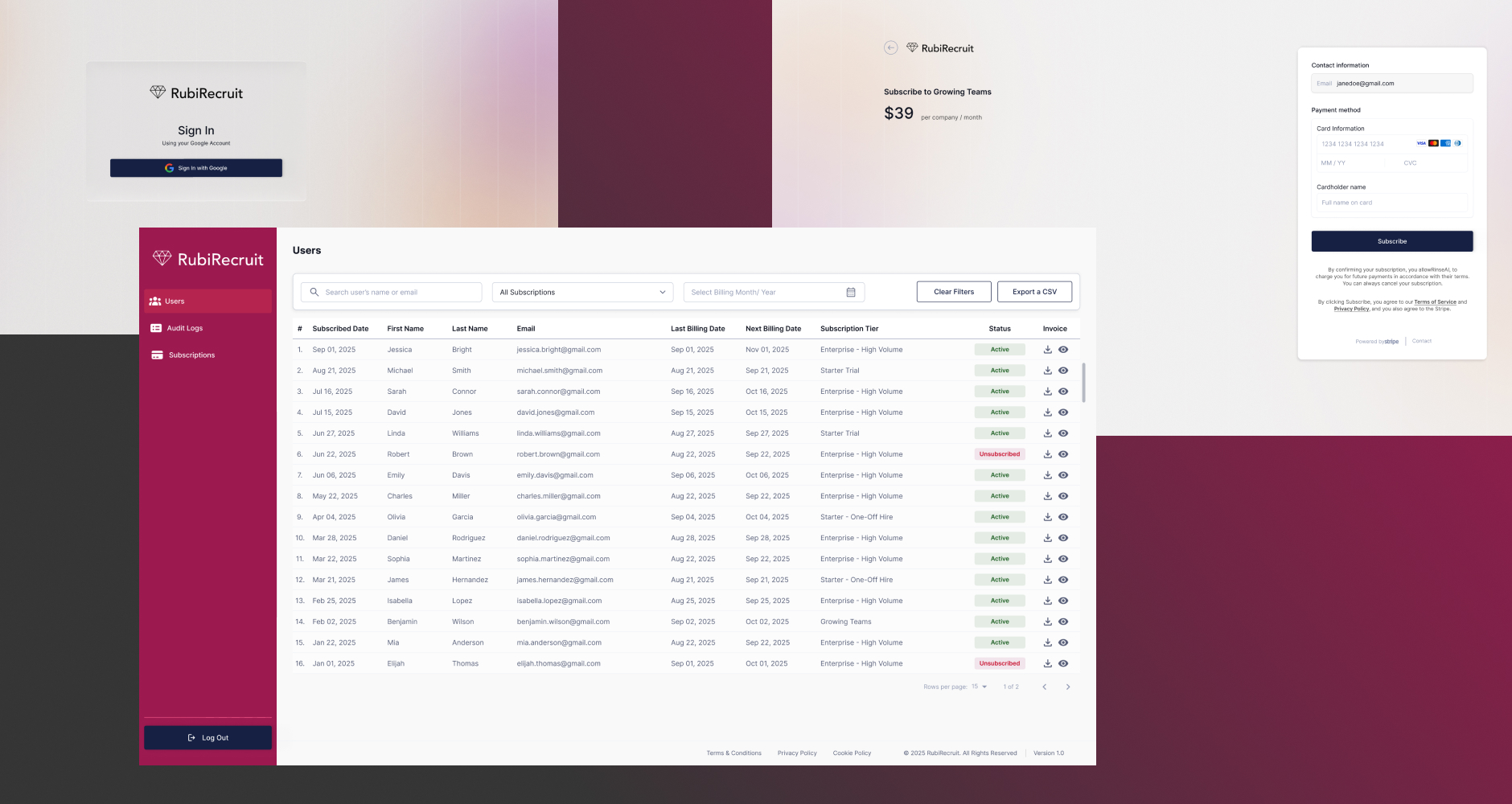Click the users table vertical scrollbar
The width and height of the screenshot is (1512, 804).
pos(1084,383)
